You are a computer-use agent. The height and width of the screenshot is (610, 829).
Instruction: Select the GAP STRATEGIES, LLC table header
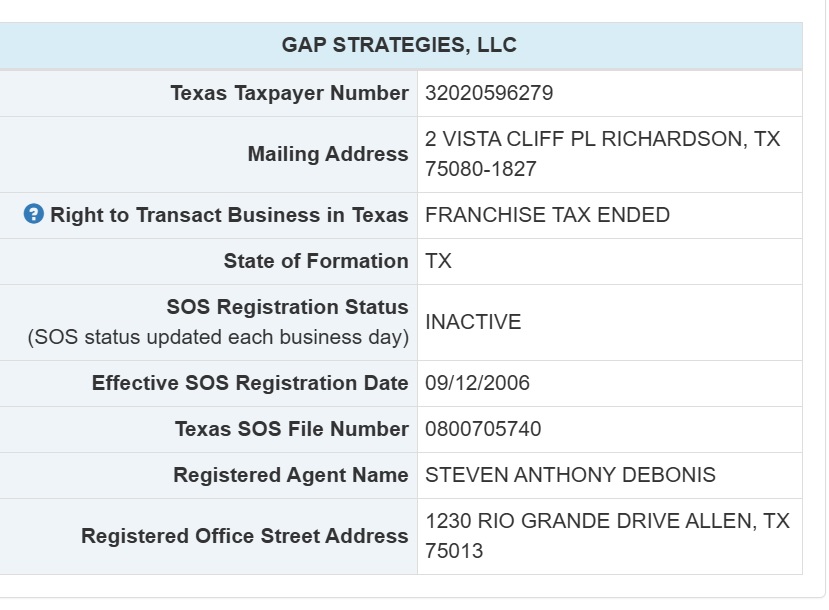click(399, 45)
